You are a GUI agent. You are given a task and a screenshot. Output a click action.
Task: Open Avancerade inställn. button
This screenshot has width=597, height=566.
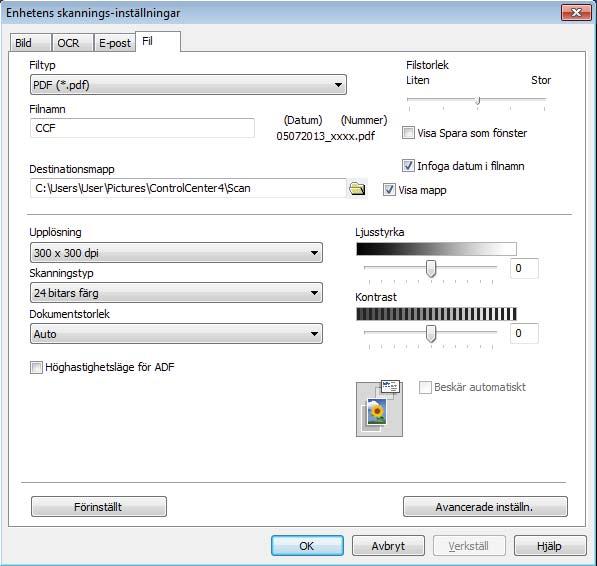point(485,507)
